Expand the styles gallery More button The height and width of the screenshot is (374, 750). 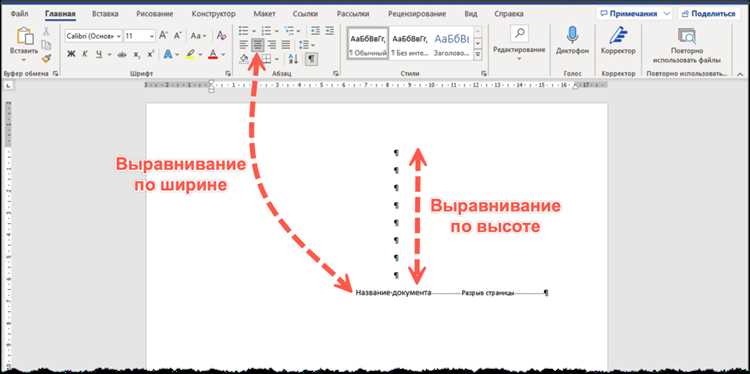[x=477, y=55]
